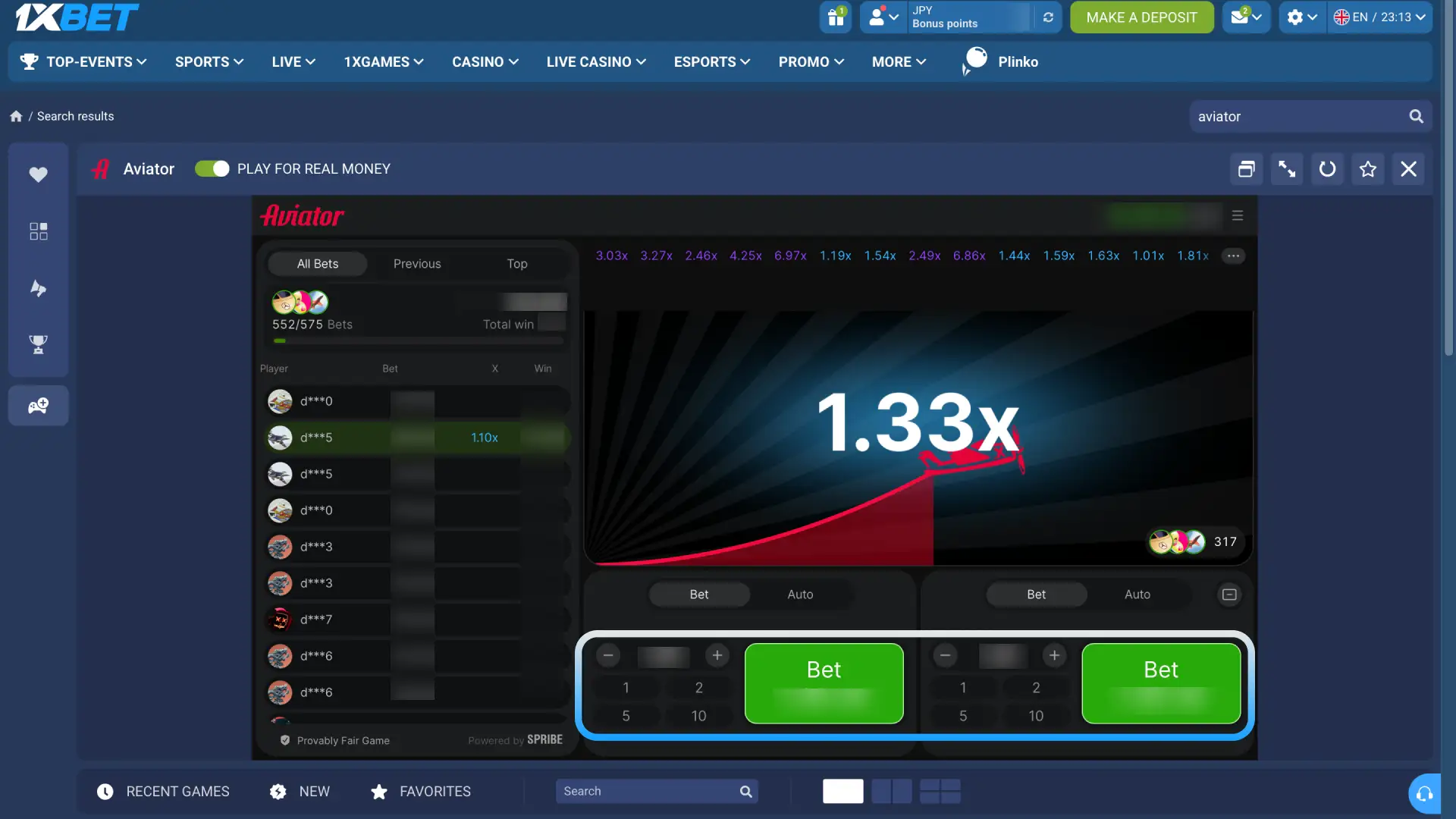
Task: Open the grid categories sidebar icon
Action: [x=38, y=231]
